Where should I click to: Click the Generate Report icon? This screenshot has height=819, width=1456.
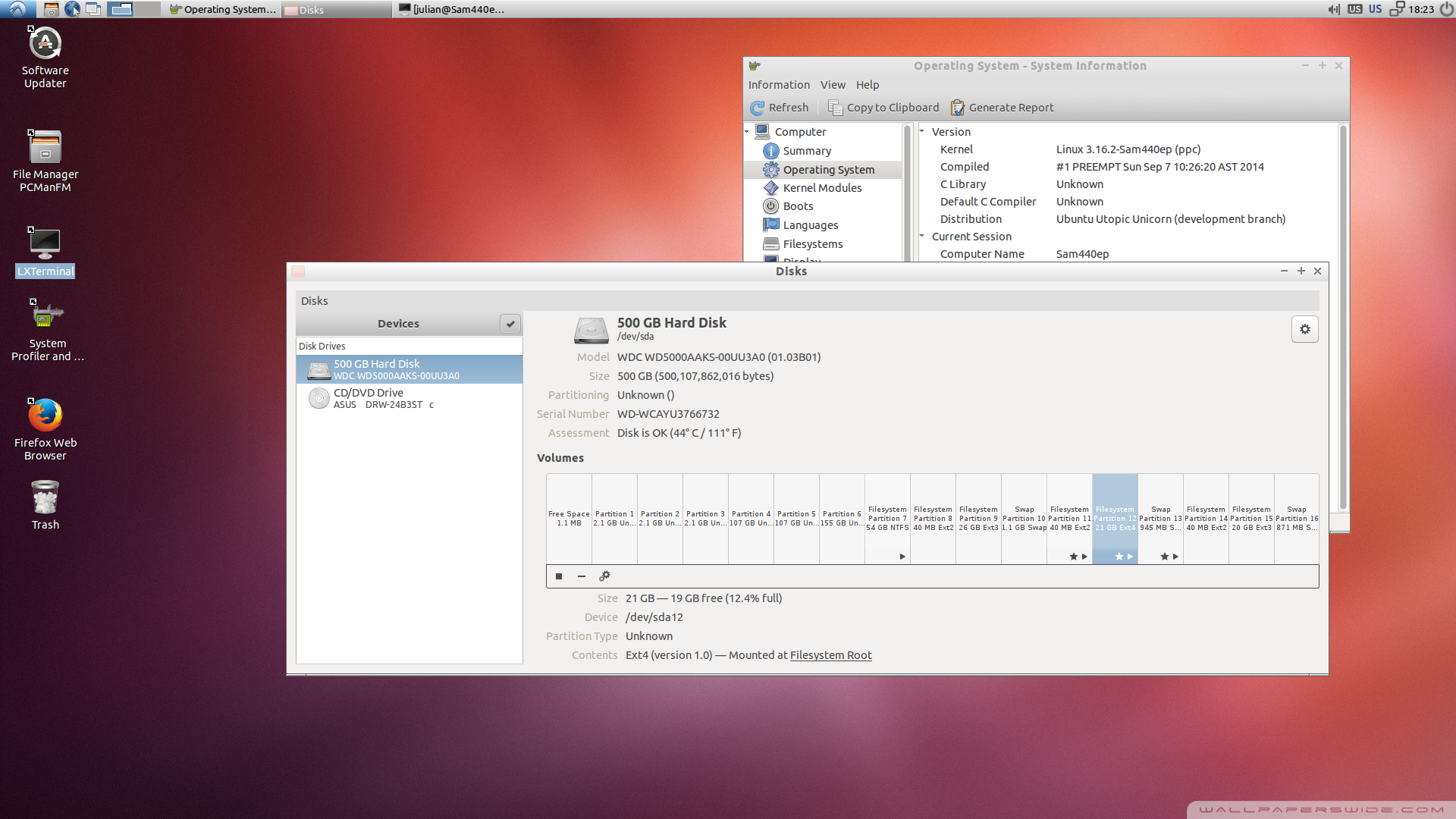[958, 108]
